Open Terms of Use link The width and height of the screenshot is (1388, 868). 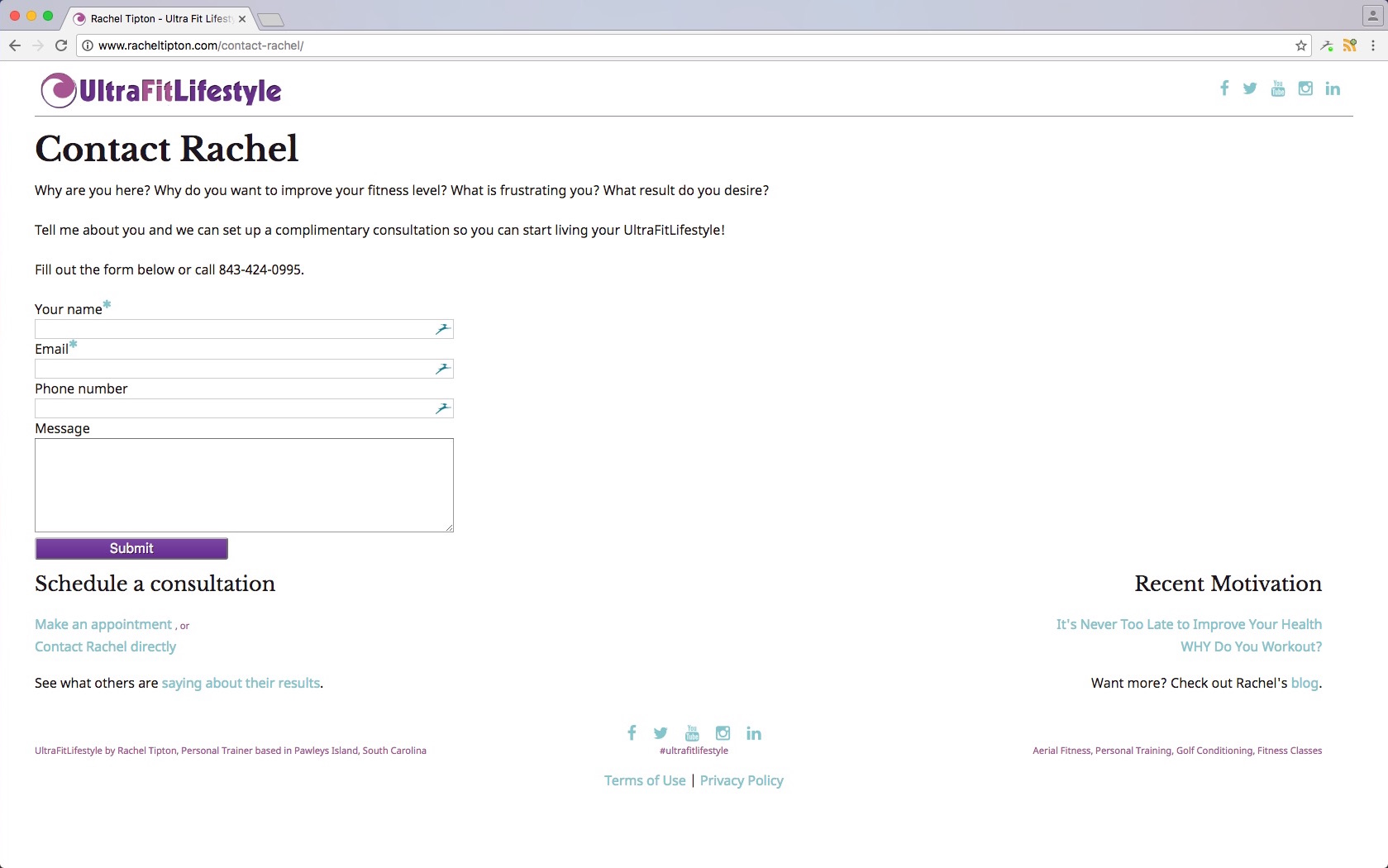click(645, 780)
